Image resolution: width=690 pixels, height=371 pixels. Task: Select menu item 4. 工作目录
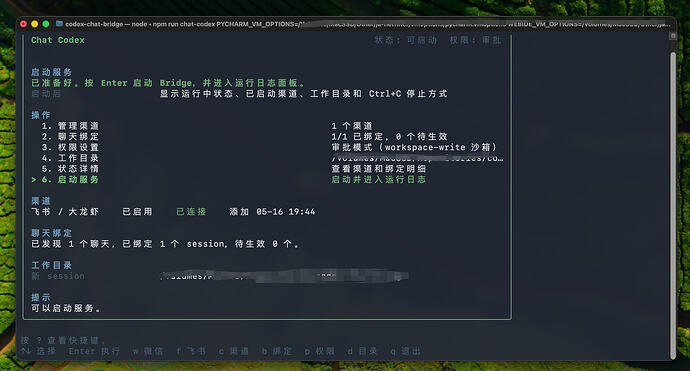(70, 158)
